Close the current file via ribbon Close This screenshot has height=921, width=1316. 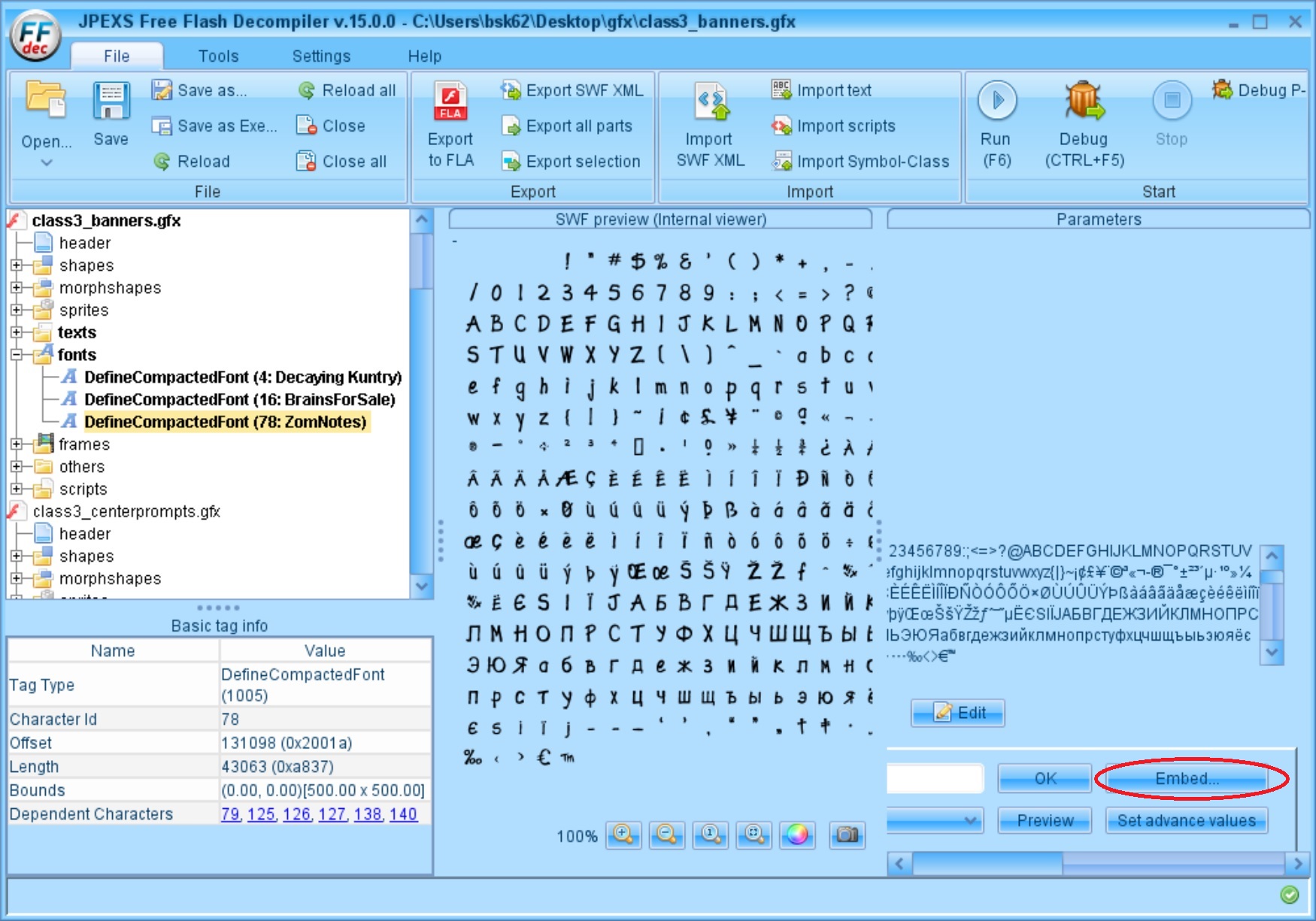point(331,126)
